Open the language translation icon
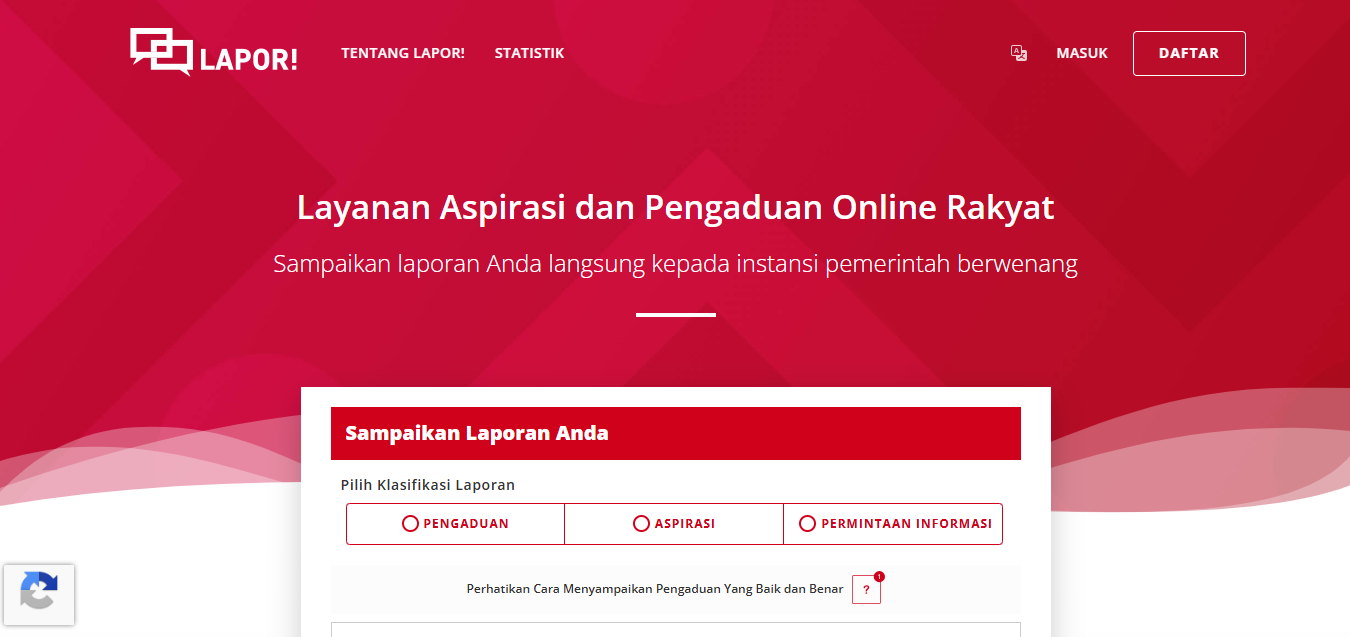Screen dimensions: 1350x637 tap(1019, 53)
